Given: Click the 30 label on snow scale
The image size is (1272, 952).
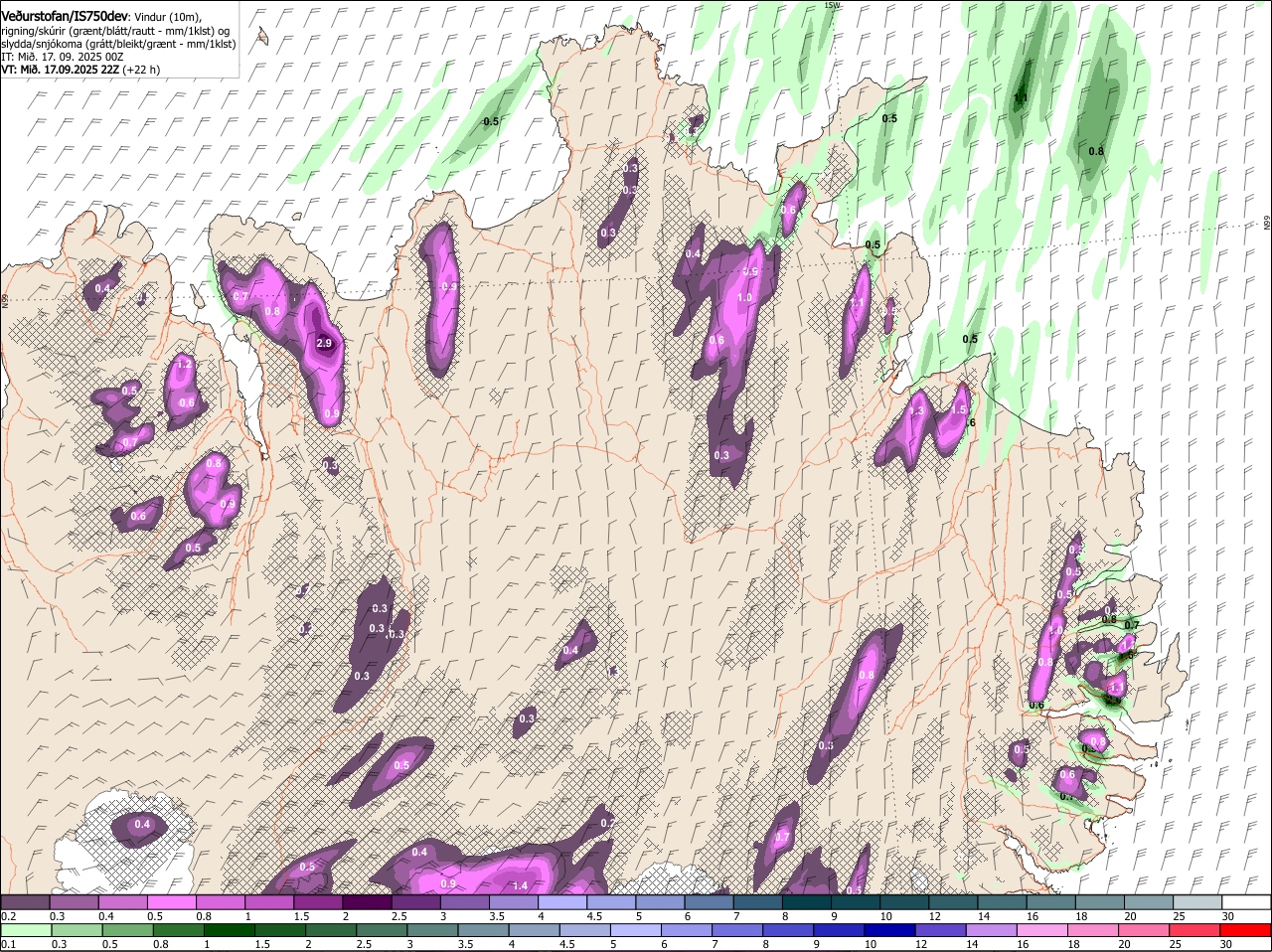Looking at the screenshot, I should pos(1228,916).
